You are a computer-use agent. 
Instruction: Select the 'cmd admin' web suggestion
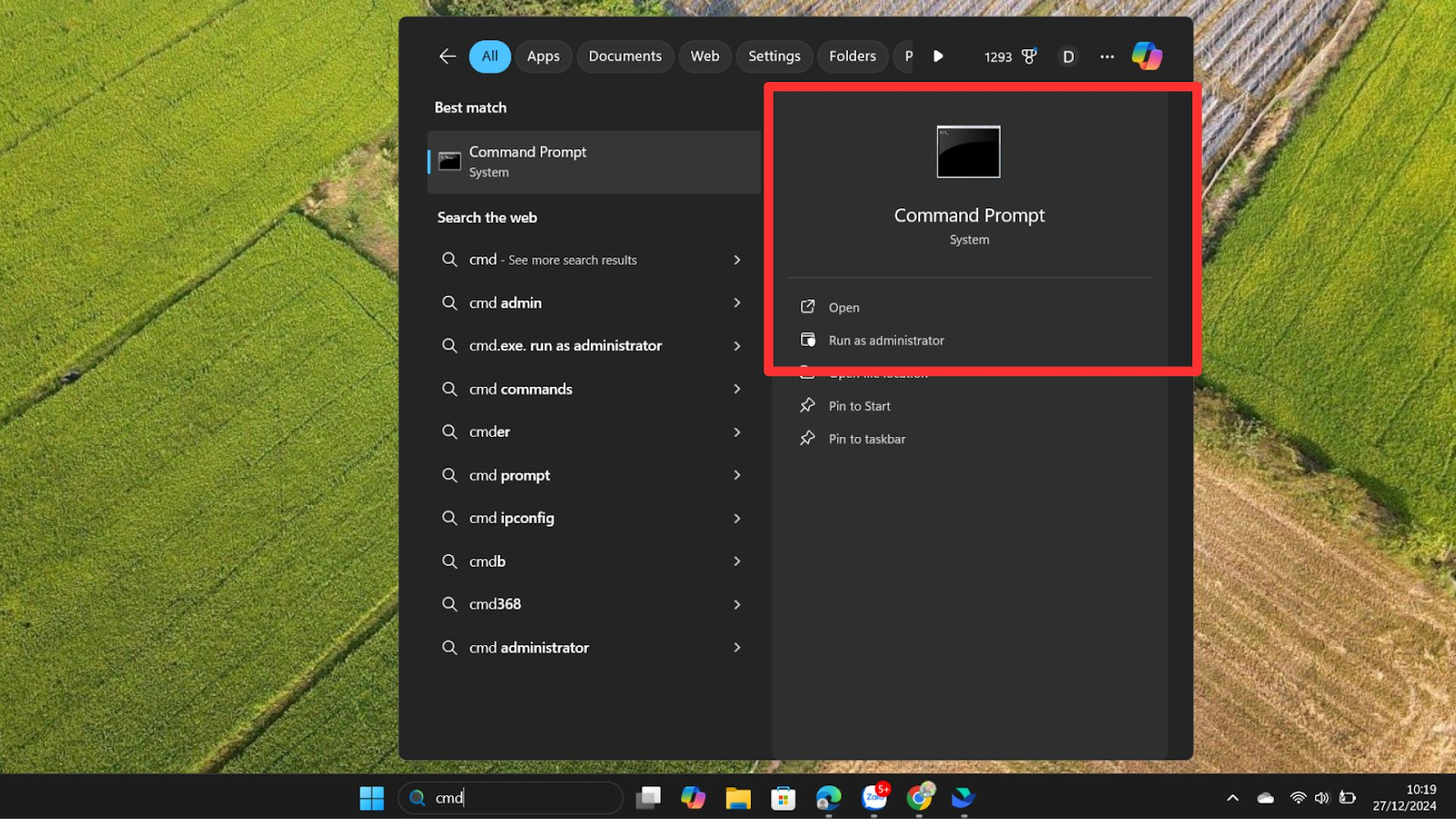pos(593,303)
